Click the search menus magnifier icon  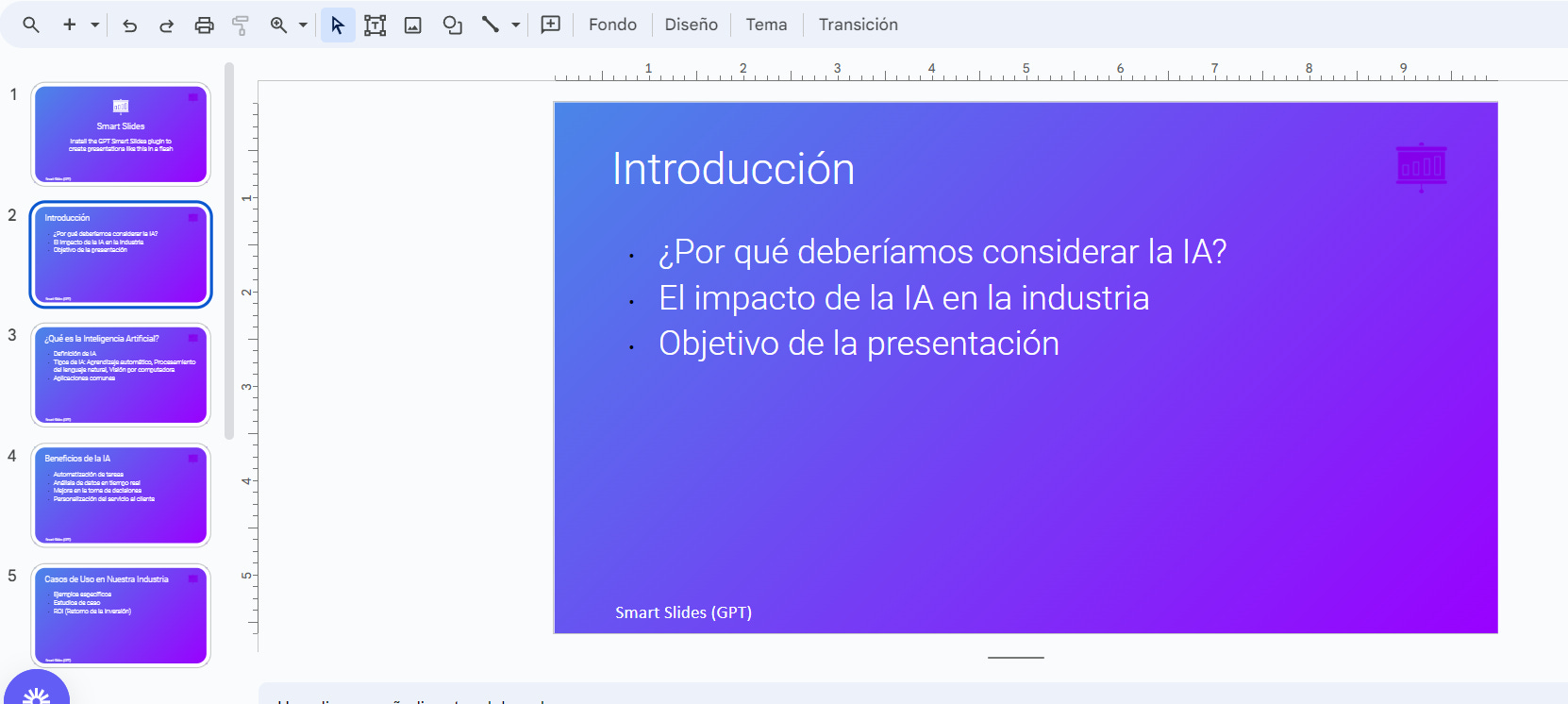[31, 25]
